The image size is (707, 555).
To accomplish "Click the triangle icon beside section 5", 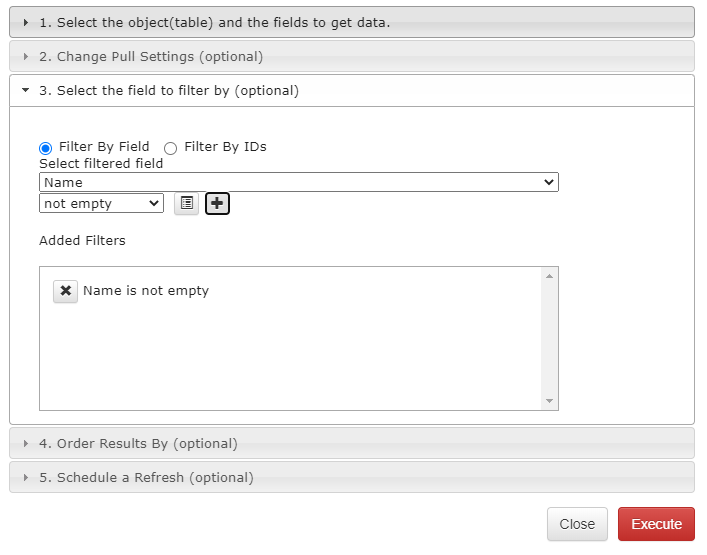I will click(x=26, y=477).
